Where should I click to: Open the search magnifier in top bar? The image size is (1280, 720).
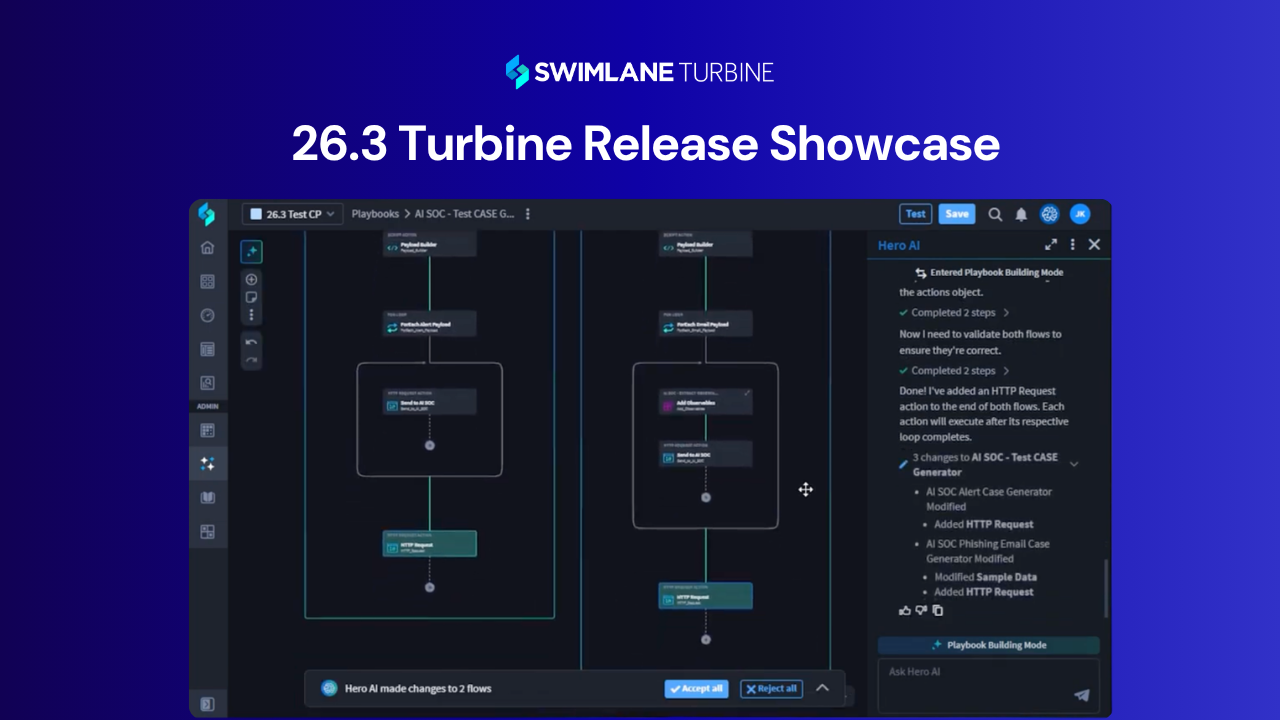995,214
